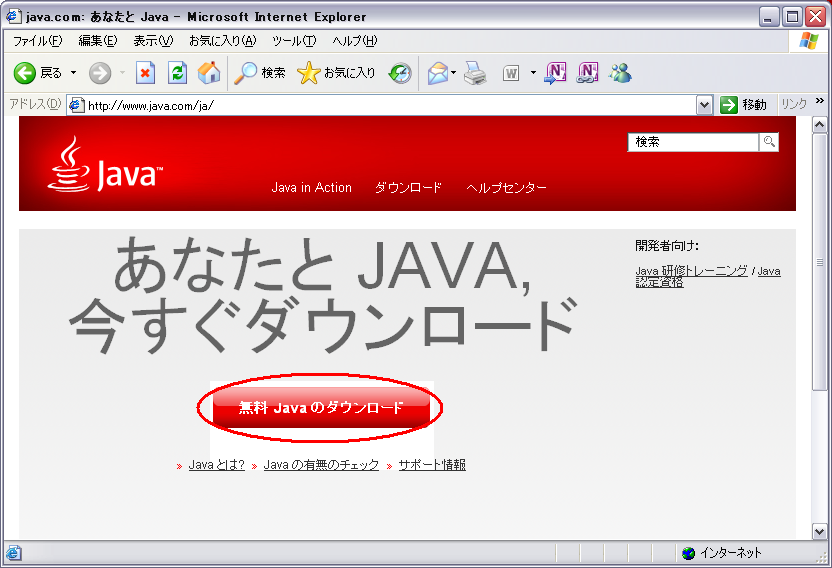Screen dimensions: 832x568
Task: Click the 開発者向け: heading text
Action: point(667,246)
